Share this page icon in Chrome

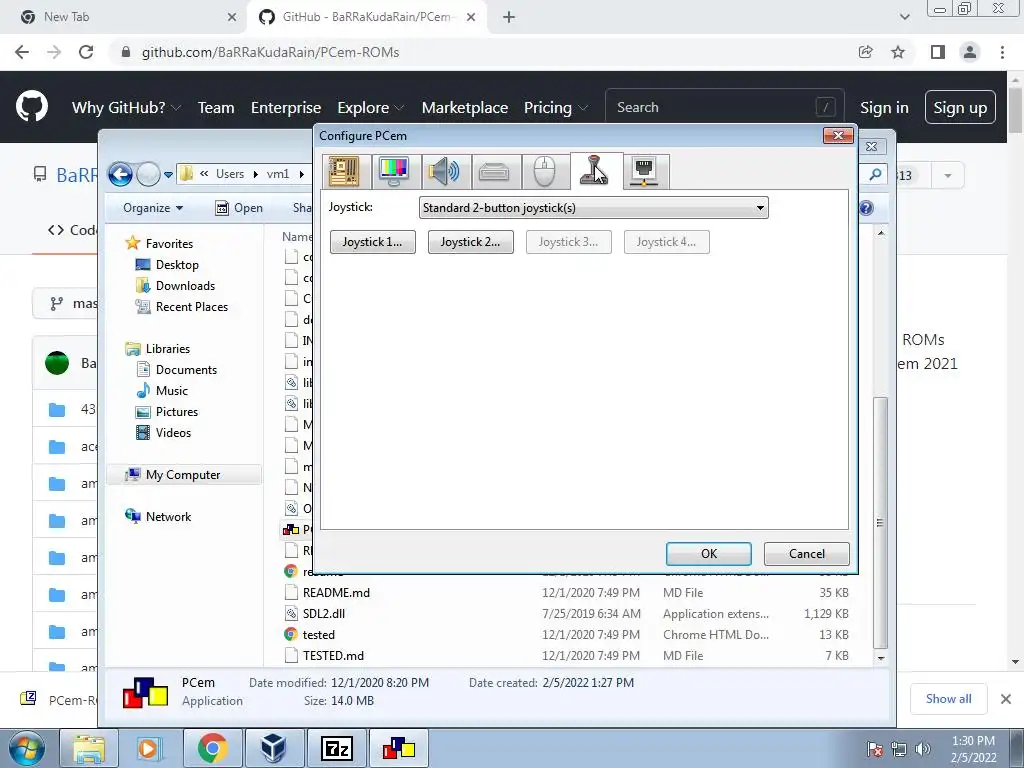coord(865,52)
